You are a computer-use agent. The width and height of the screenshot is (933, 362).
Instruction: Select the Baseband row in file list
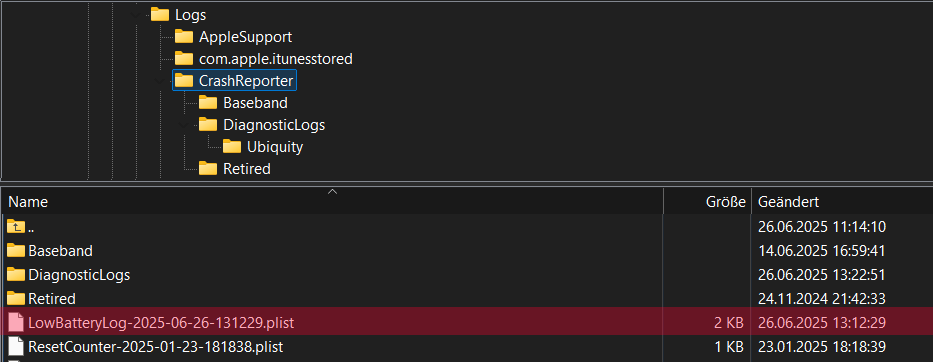point(466,251)
